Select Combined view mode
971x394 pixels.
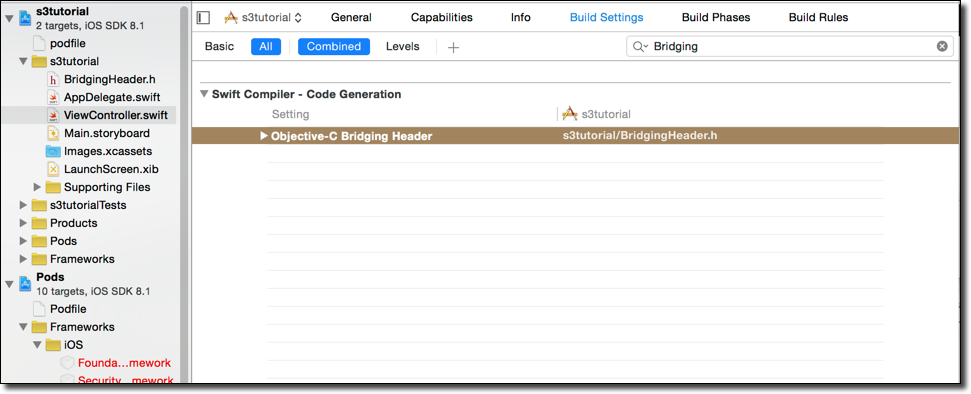334,46
